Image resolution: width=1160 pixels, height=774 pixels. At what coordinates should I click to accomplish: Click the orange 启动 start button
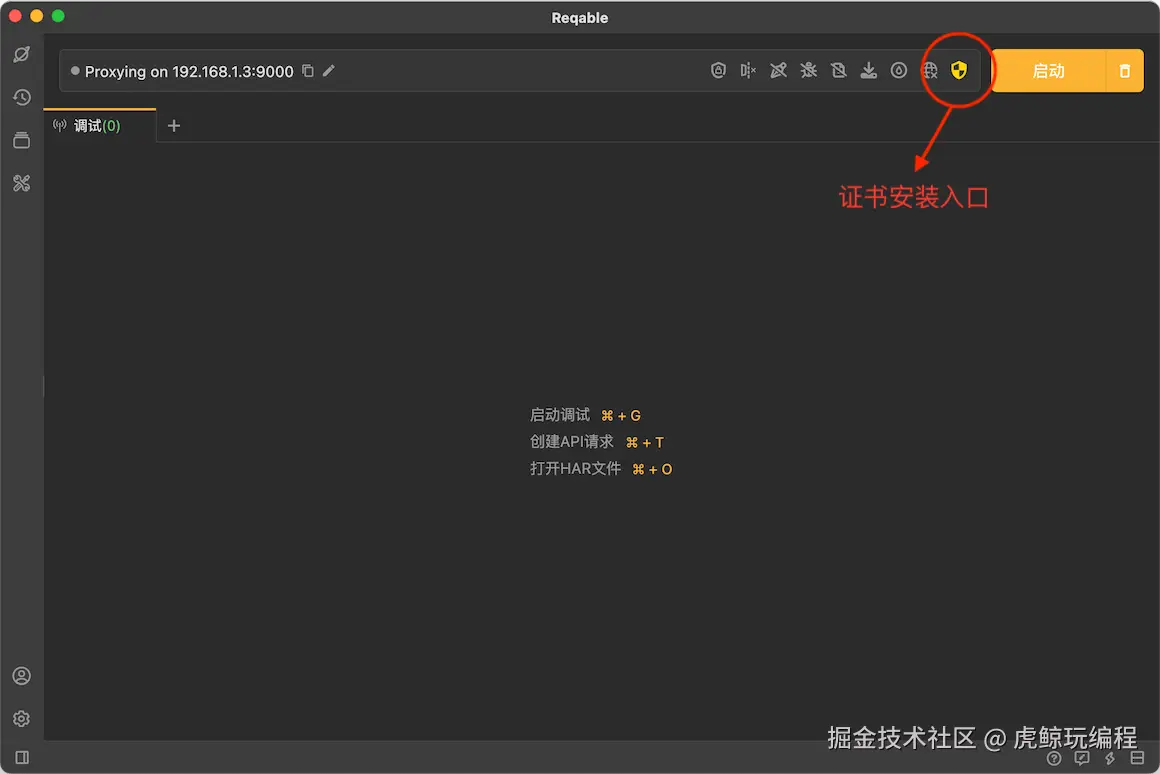point(1048,70)
